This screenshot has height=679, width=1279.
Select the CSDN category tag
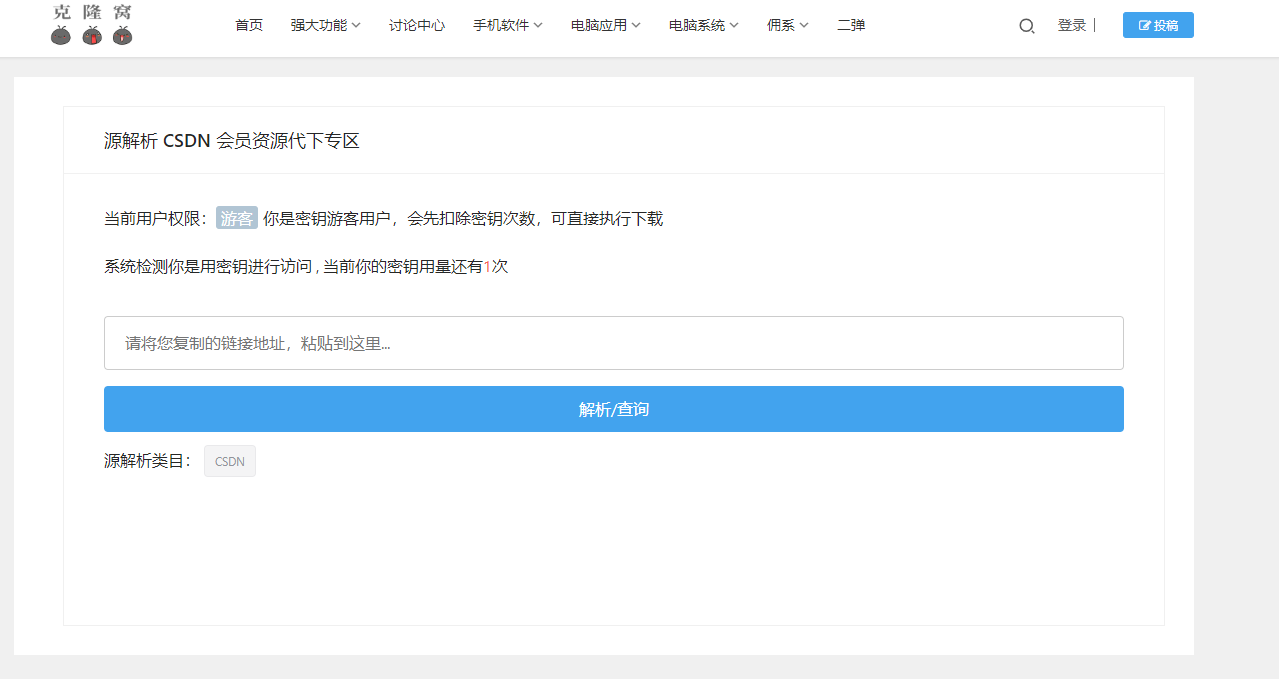pyautogui.click(x=230, y=461)
